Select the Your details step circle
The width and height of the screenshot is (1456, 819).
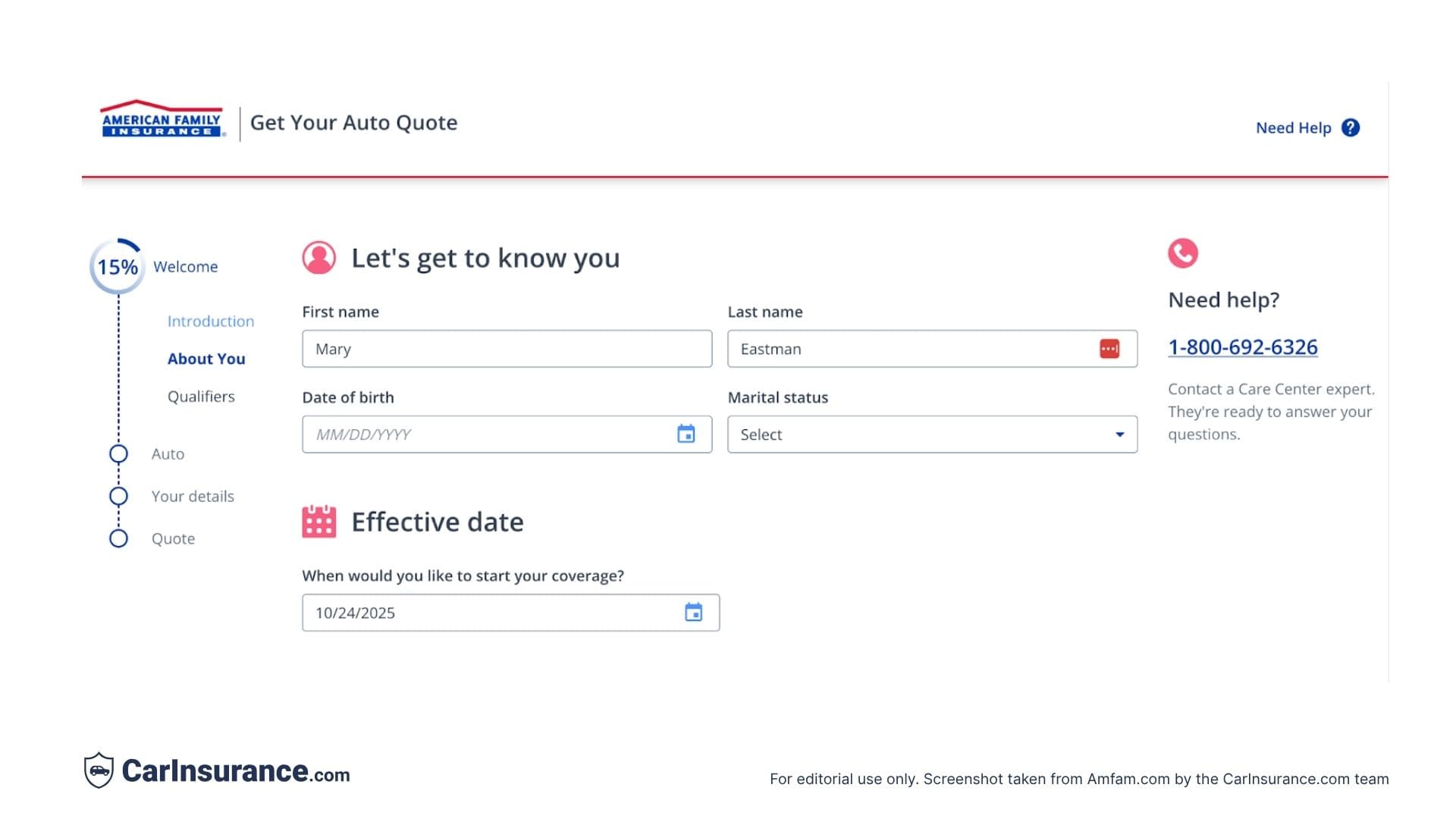click(x=119, y=496)
